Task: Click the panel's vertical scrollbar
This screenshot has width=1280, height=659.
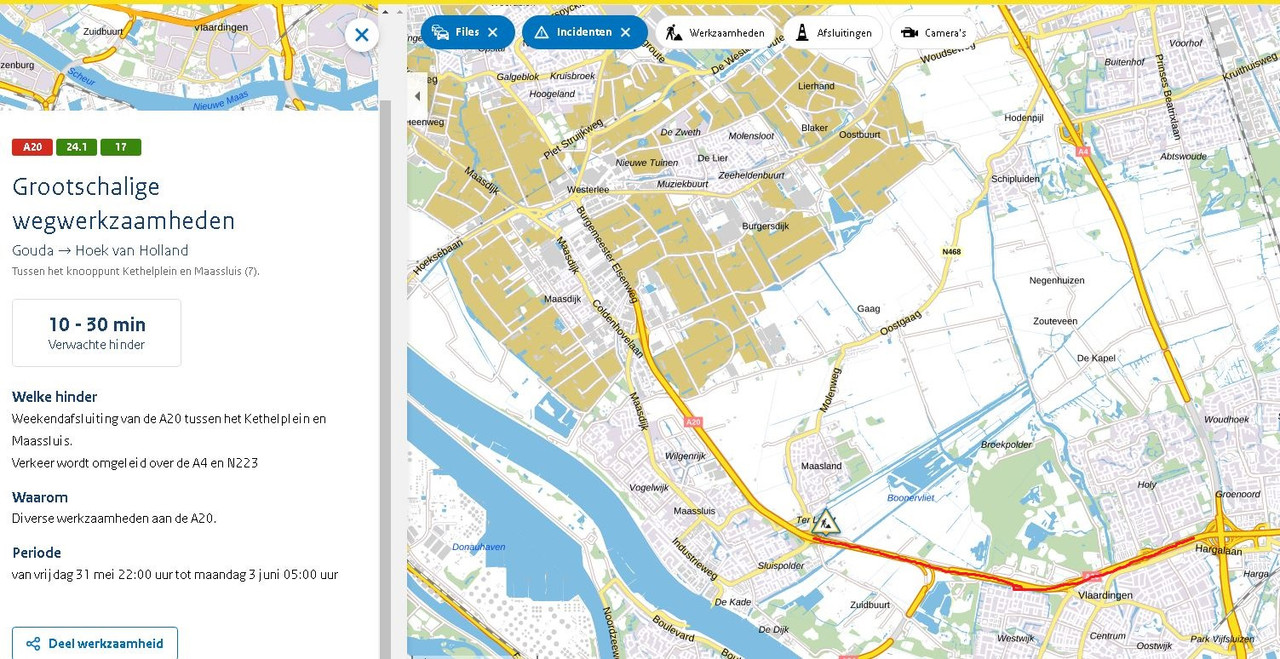Action: [385, 380]
